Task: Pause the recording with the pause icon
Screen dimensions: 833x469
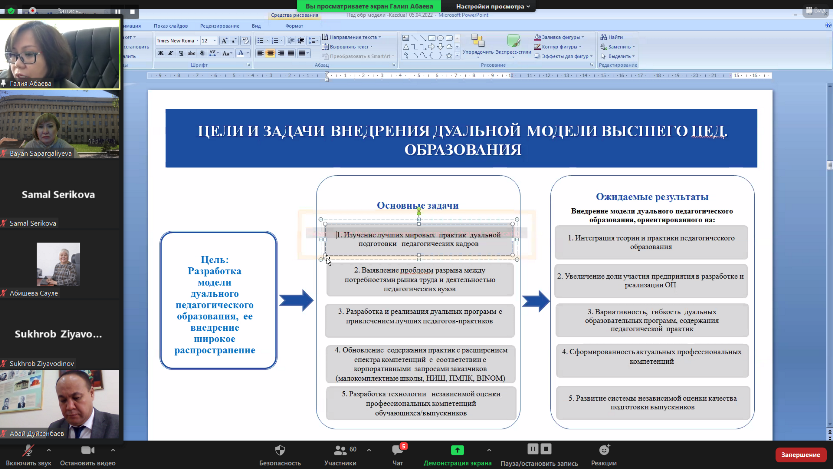Action: click(x=533, y=449)
